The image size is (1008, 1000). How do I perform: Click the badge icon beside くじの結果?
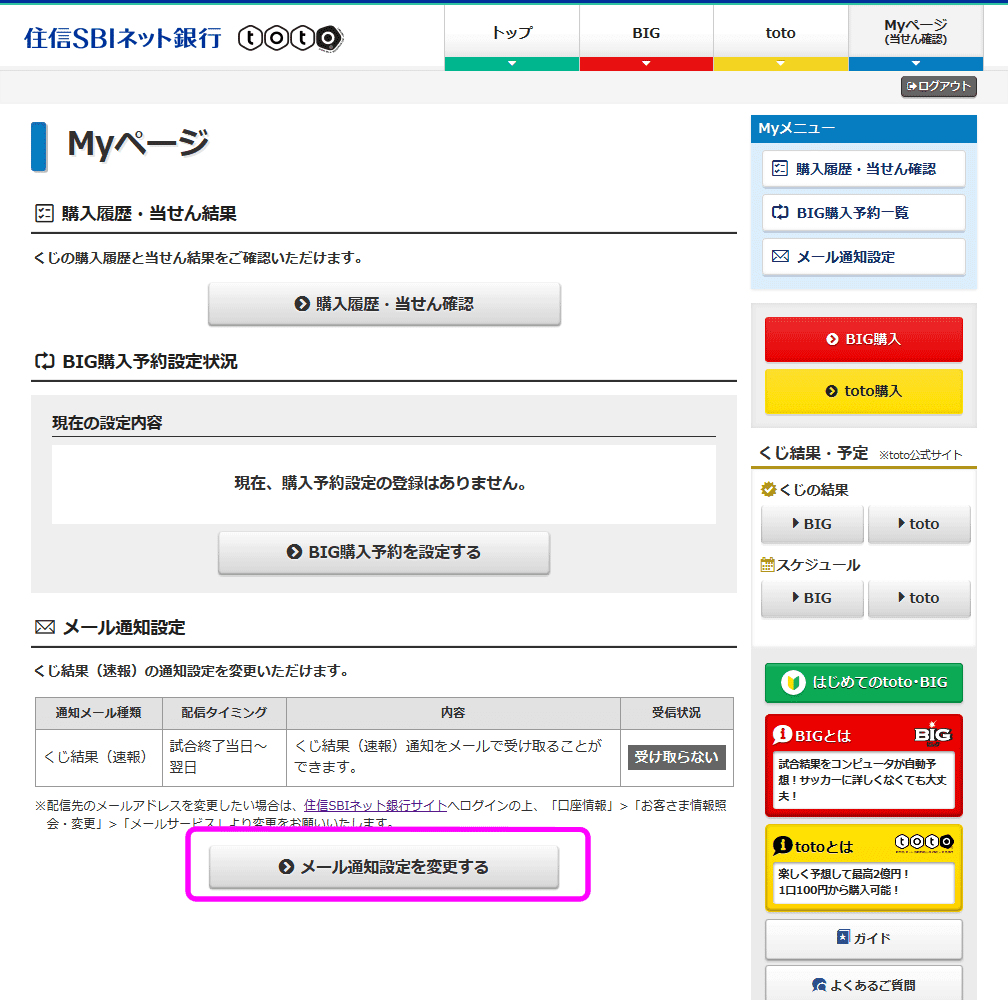(x=768, y=490)
